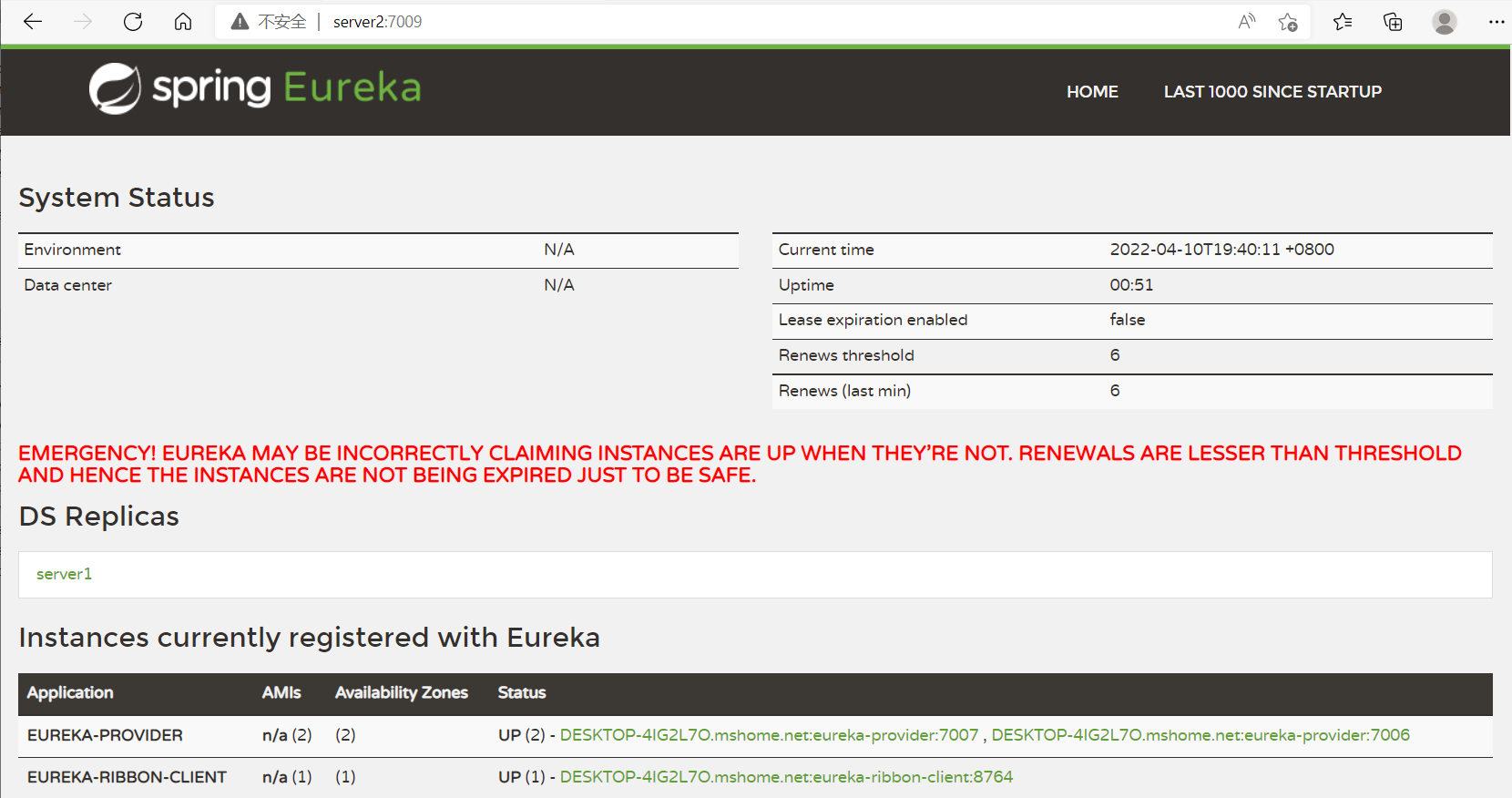Select the Lease expiration enabled false value

[1127, 320]
